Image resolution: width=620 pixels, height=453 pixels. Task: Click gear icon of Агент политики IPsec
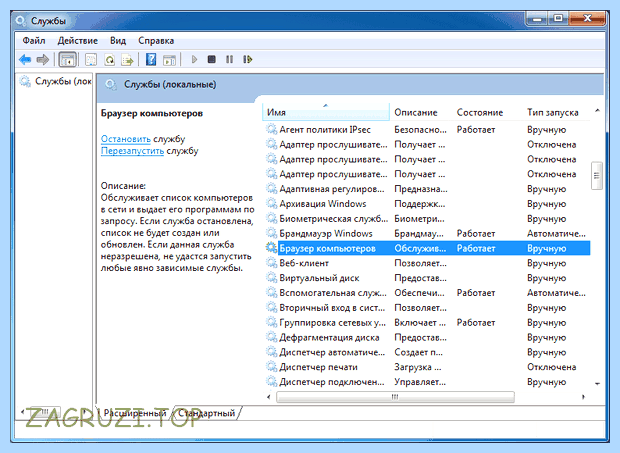271,129
